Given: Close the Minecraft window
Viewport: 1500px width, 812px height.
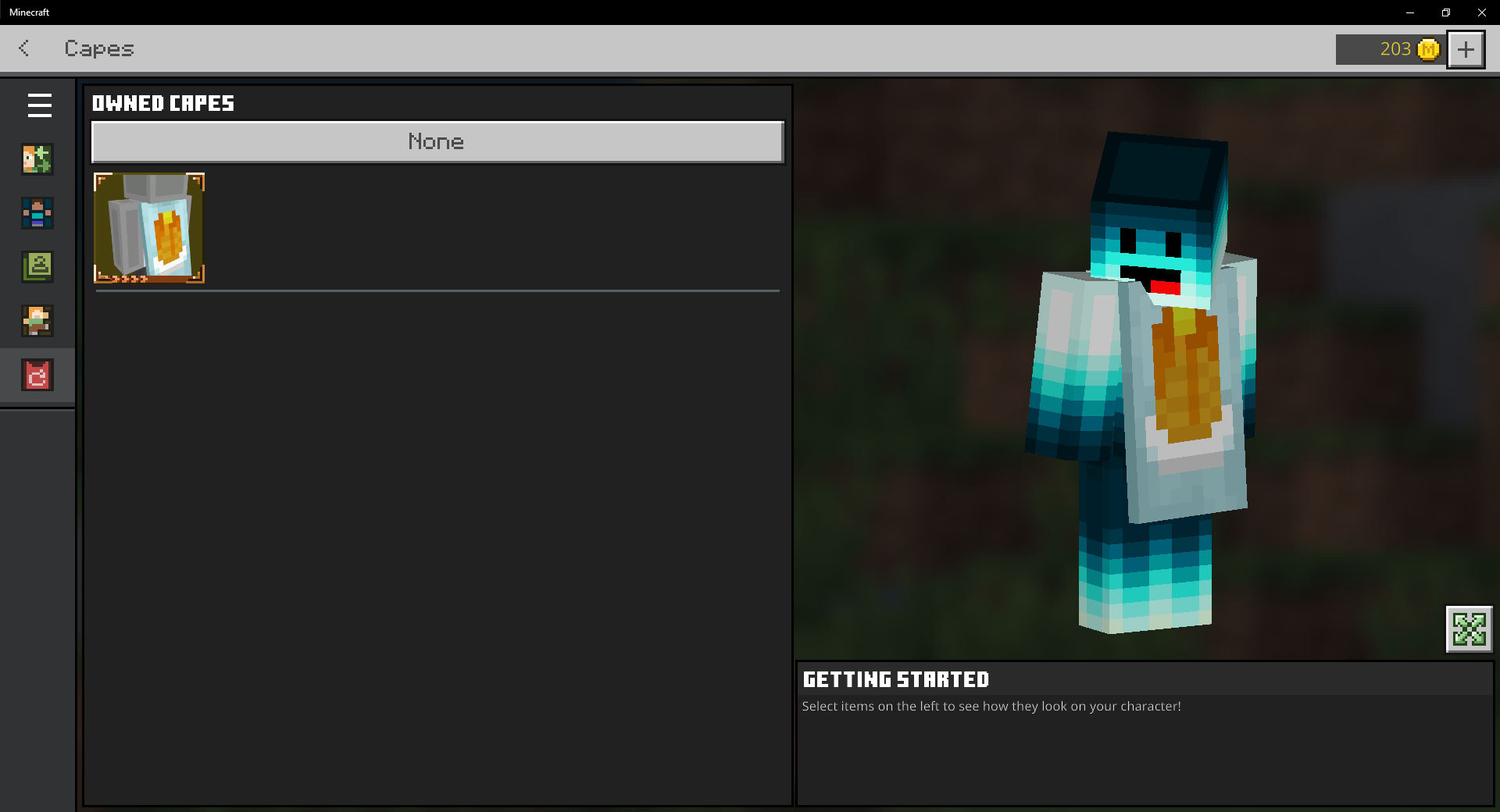Looking at the screenshot, I should pyautogui.click(x=1482, y=12).
